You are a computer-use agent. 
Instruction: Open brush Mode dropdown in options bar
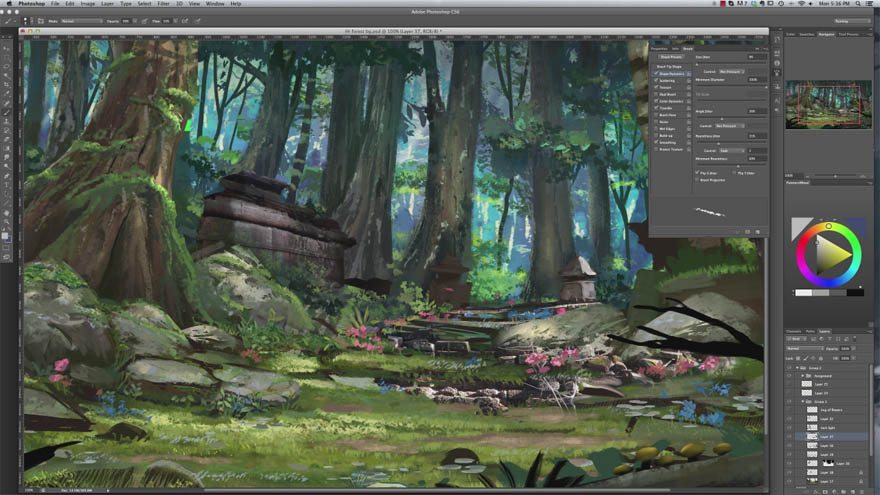point(81,21)
